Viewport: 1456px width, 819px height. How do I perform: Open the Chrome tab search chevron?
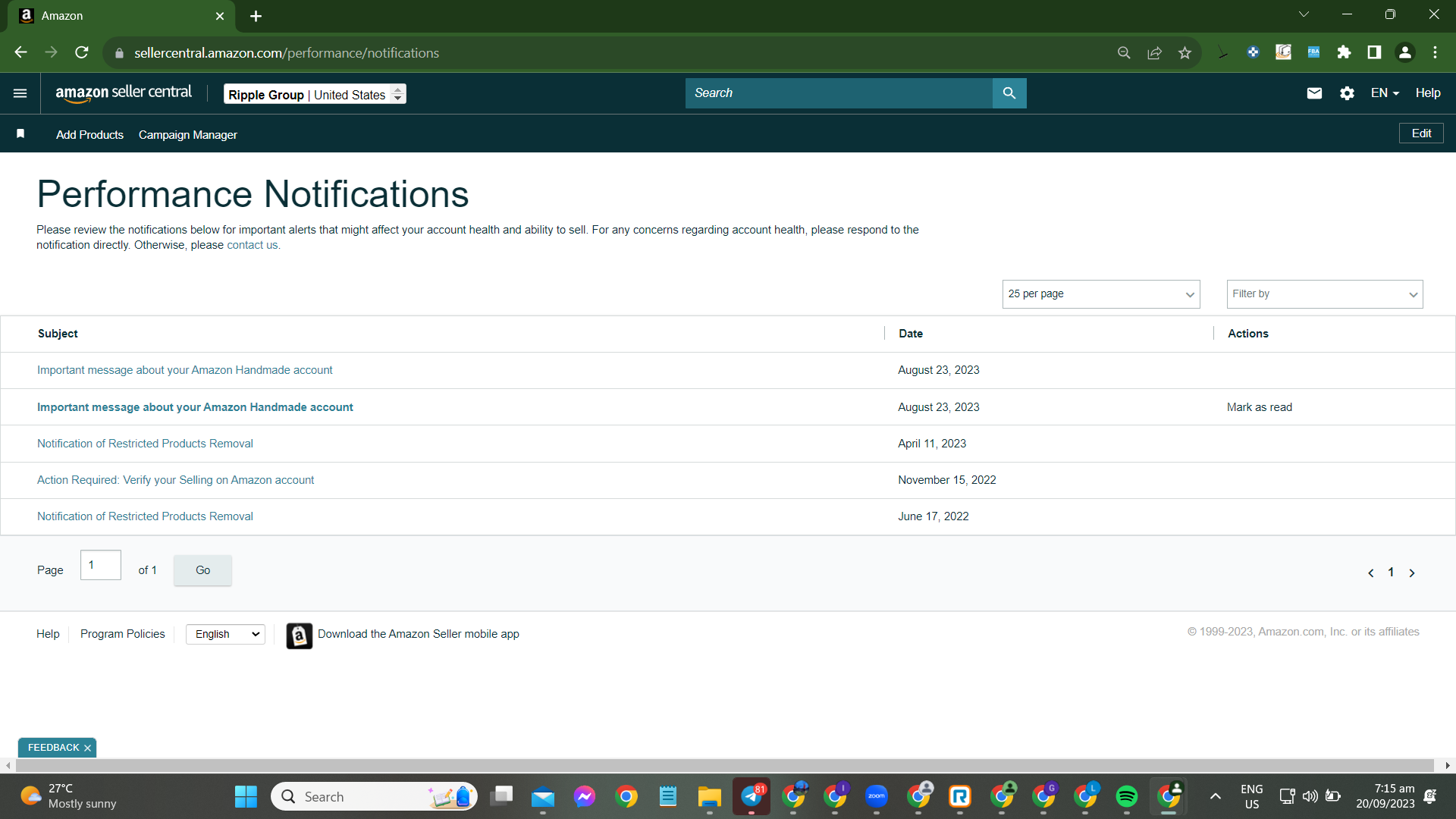1304,14
